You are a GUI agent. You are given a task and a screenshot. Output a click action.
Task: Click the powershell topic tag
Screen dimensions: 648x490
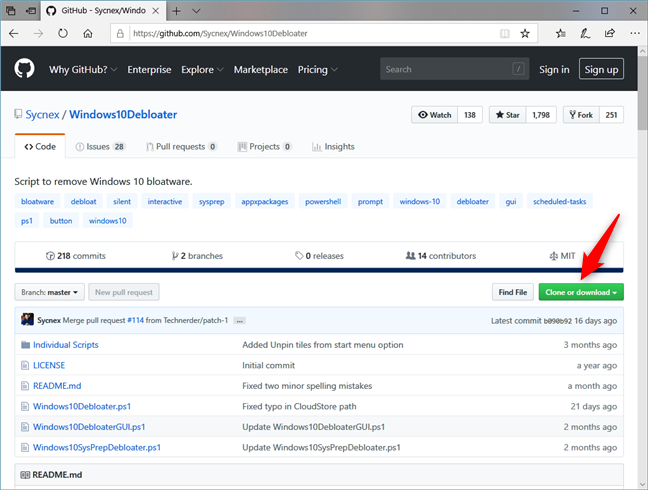pos(323,202)
